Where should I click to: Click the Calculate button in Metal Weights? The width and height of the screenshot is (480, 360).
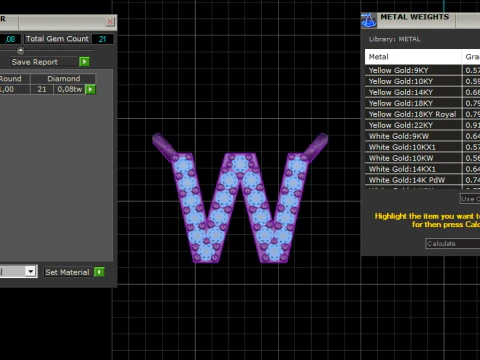[x=453, y=244]
